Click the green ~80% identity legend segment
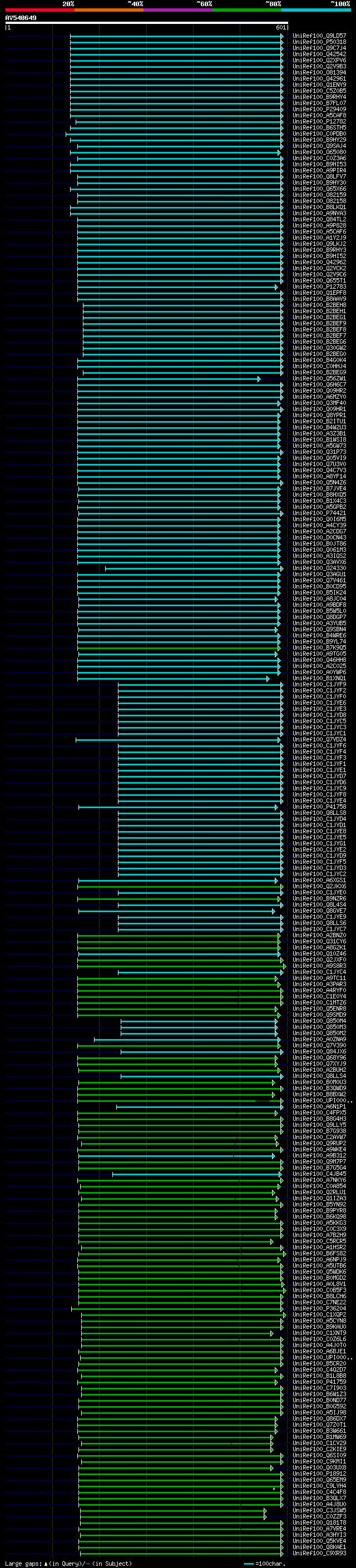 (x=246, y=10)
